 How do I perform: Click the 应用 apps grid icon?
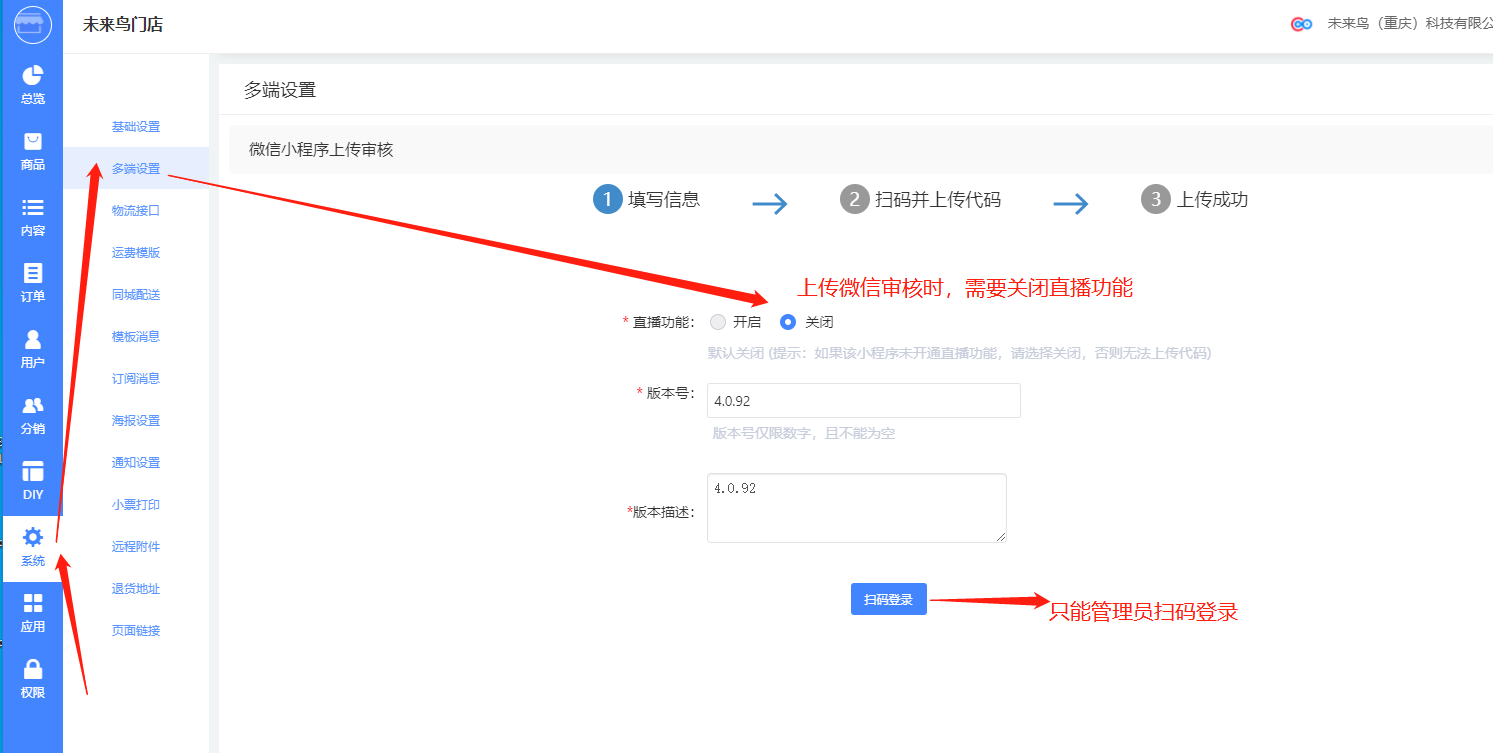point(33,603)
